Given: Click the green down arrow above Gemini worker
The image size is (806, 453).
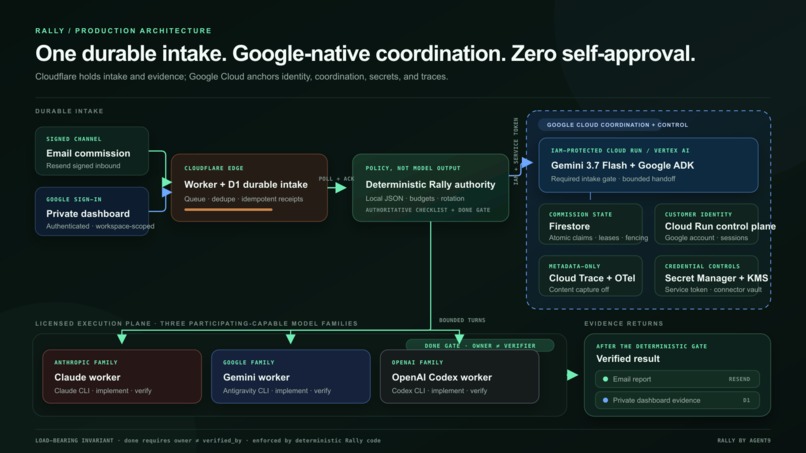Looking at the screenshot, I should 290,338.
